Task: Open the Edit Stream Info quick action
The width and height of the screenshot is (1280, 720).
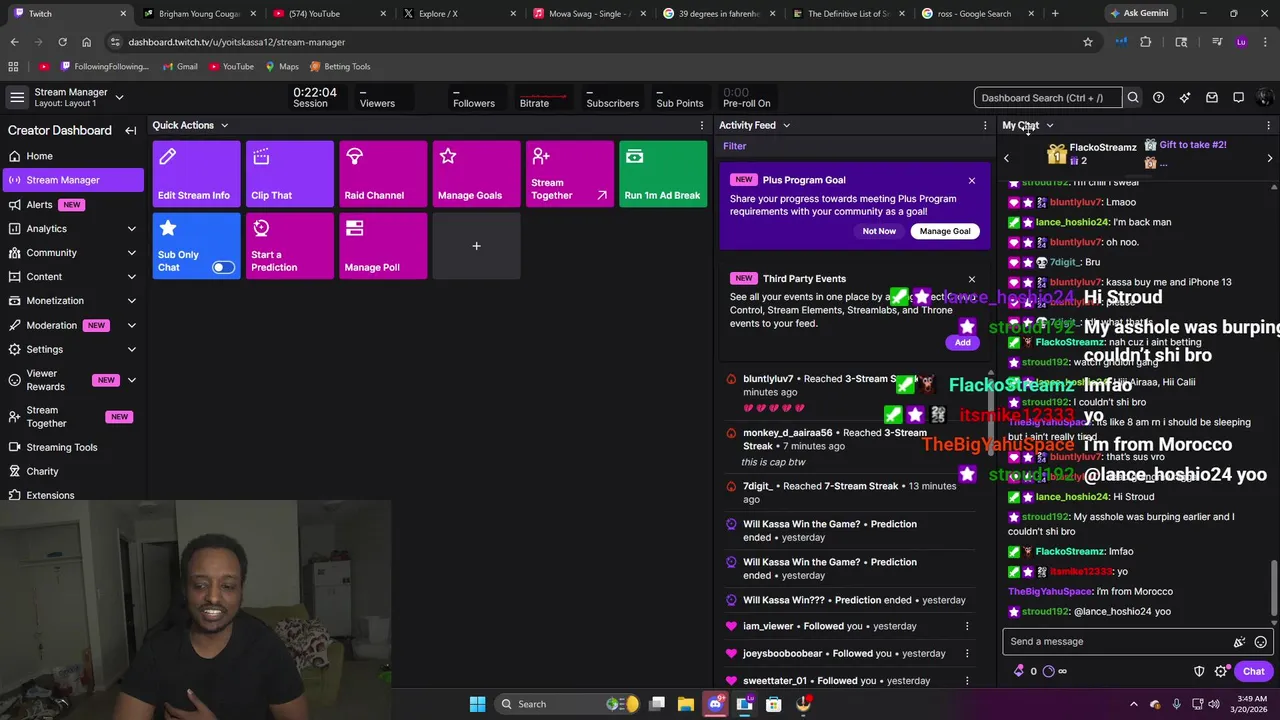Action: (x=196, y=174)
